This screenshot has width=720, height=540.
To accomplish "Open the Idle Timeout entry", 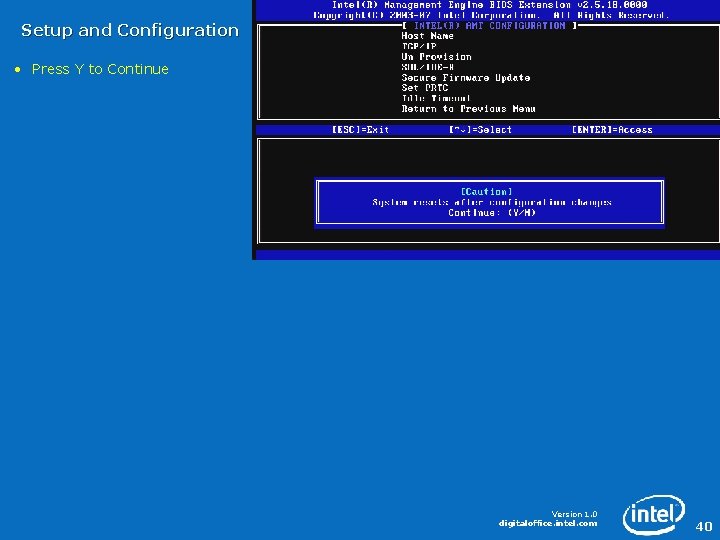I will coord(436,98).
